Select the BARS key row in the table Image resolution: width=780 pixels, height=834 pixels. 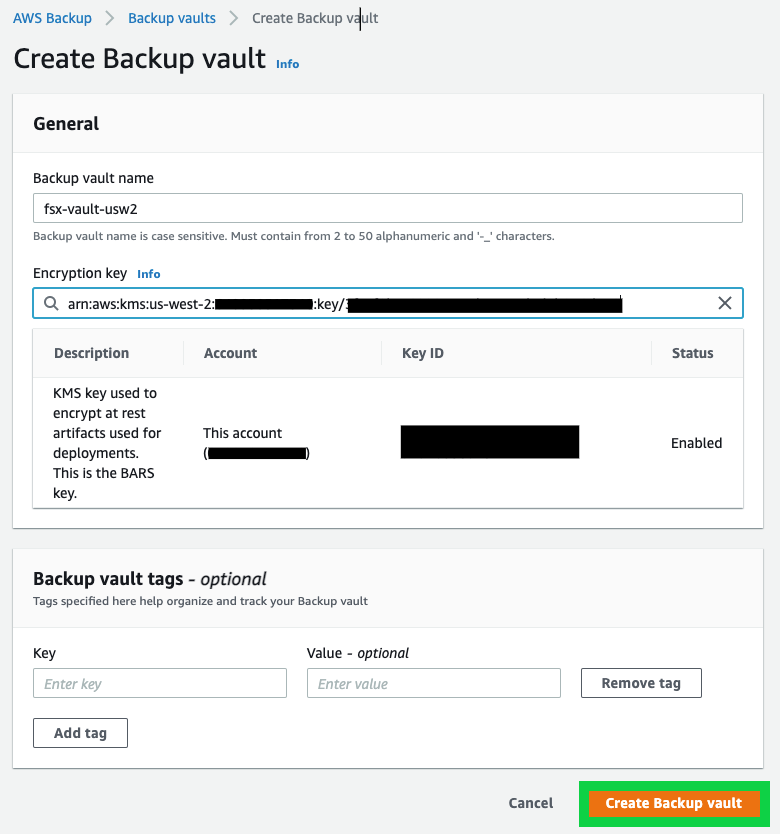coord(388,442)
